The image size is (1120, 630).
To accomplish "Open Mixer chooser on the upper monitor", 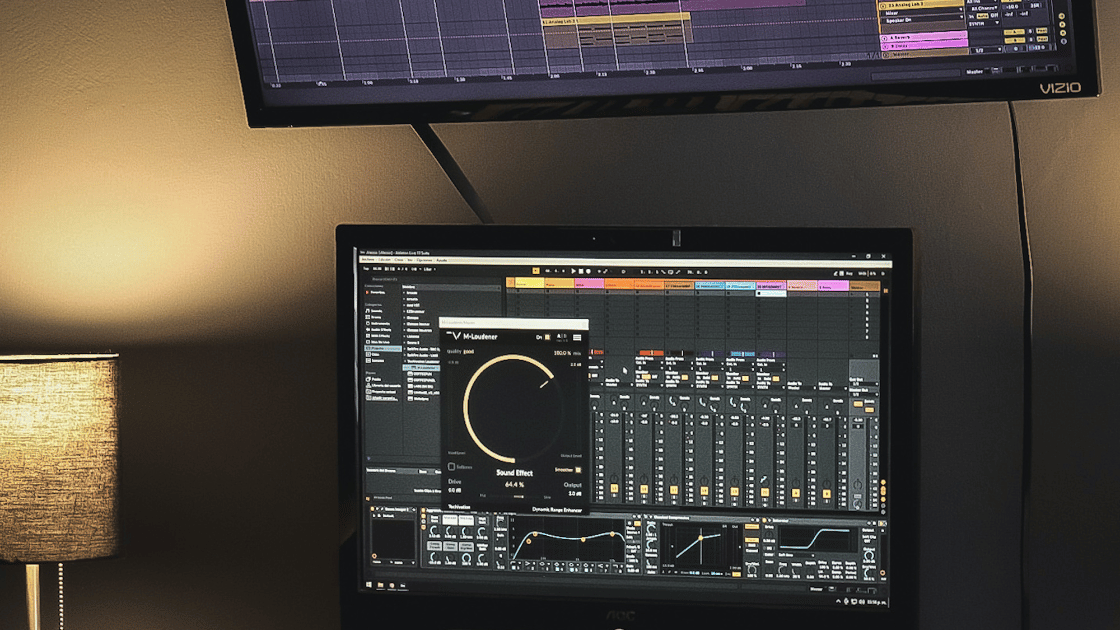I will [921, 13].
